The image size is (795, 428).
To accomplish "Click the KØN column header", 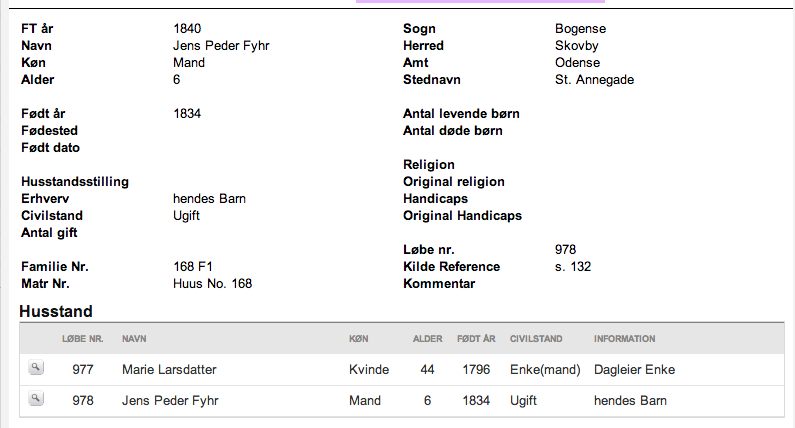I will pos(358,339).
